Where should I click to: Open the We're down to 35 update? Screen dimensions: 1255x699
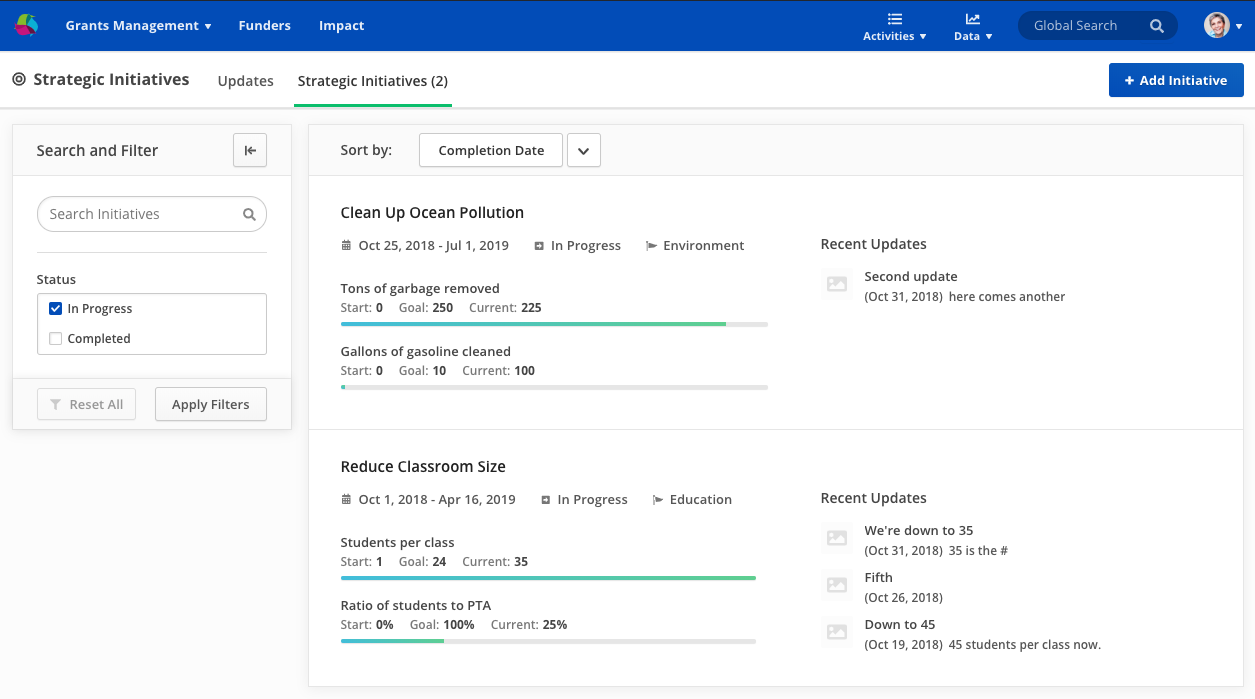click(919, 530)
